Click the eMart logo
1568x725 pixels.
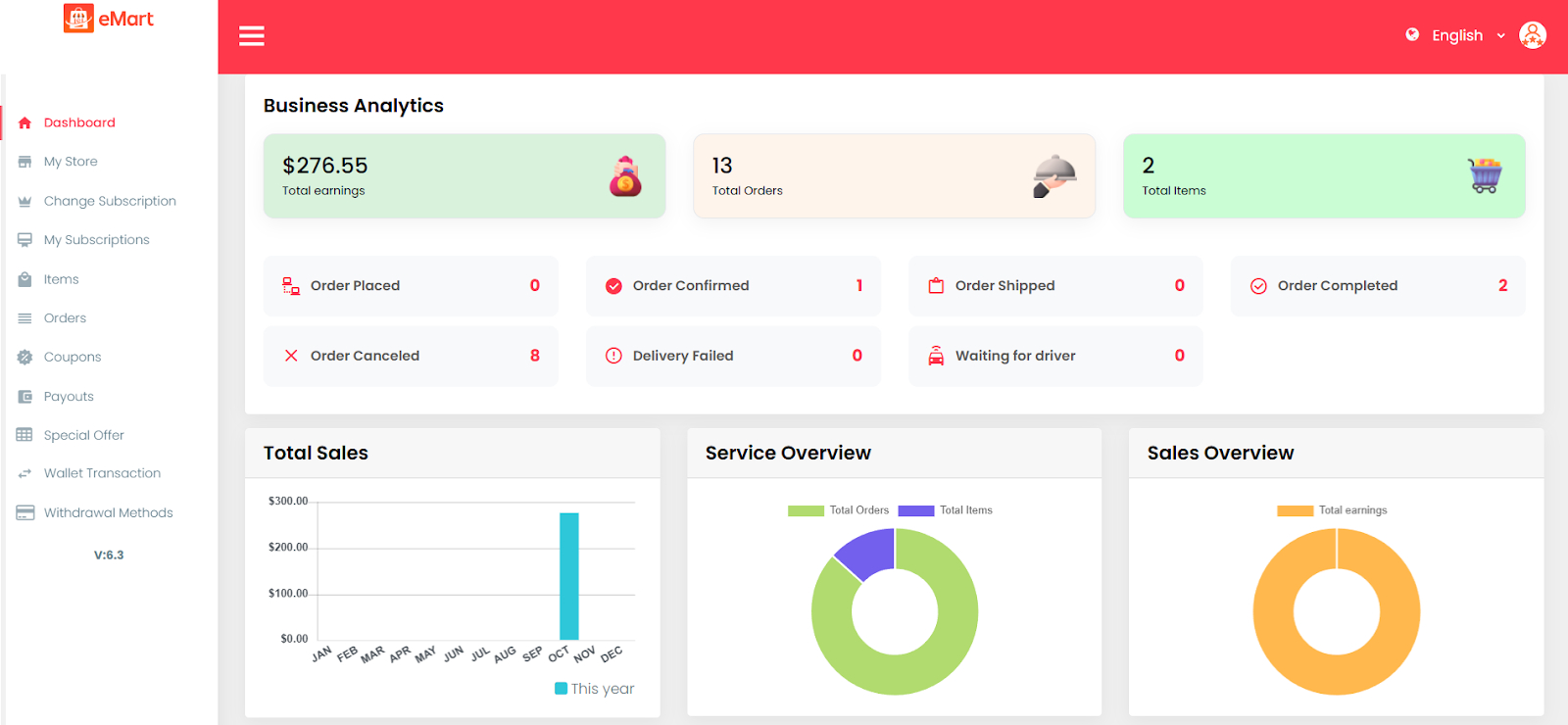pyautogui.click(x=109, y=19)
